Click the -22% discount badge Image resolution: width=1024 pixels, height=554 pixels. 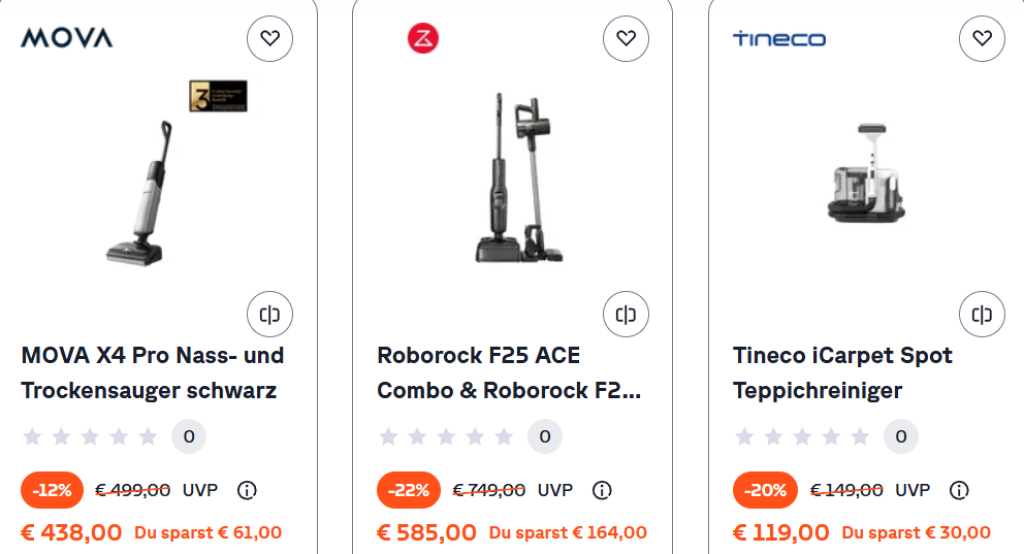(408, 490)
